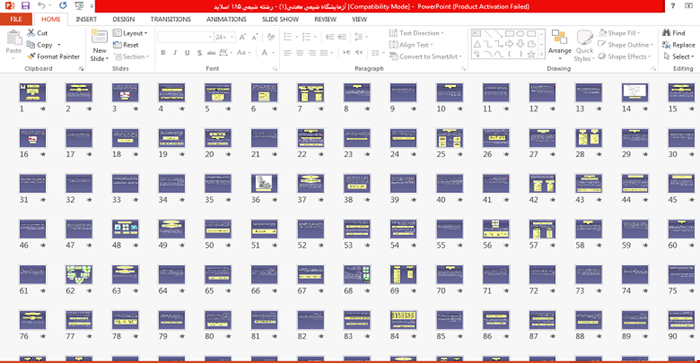Toggle Underline formatting
The image size is (700, 363).
click(187, 53)
